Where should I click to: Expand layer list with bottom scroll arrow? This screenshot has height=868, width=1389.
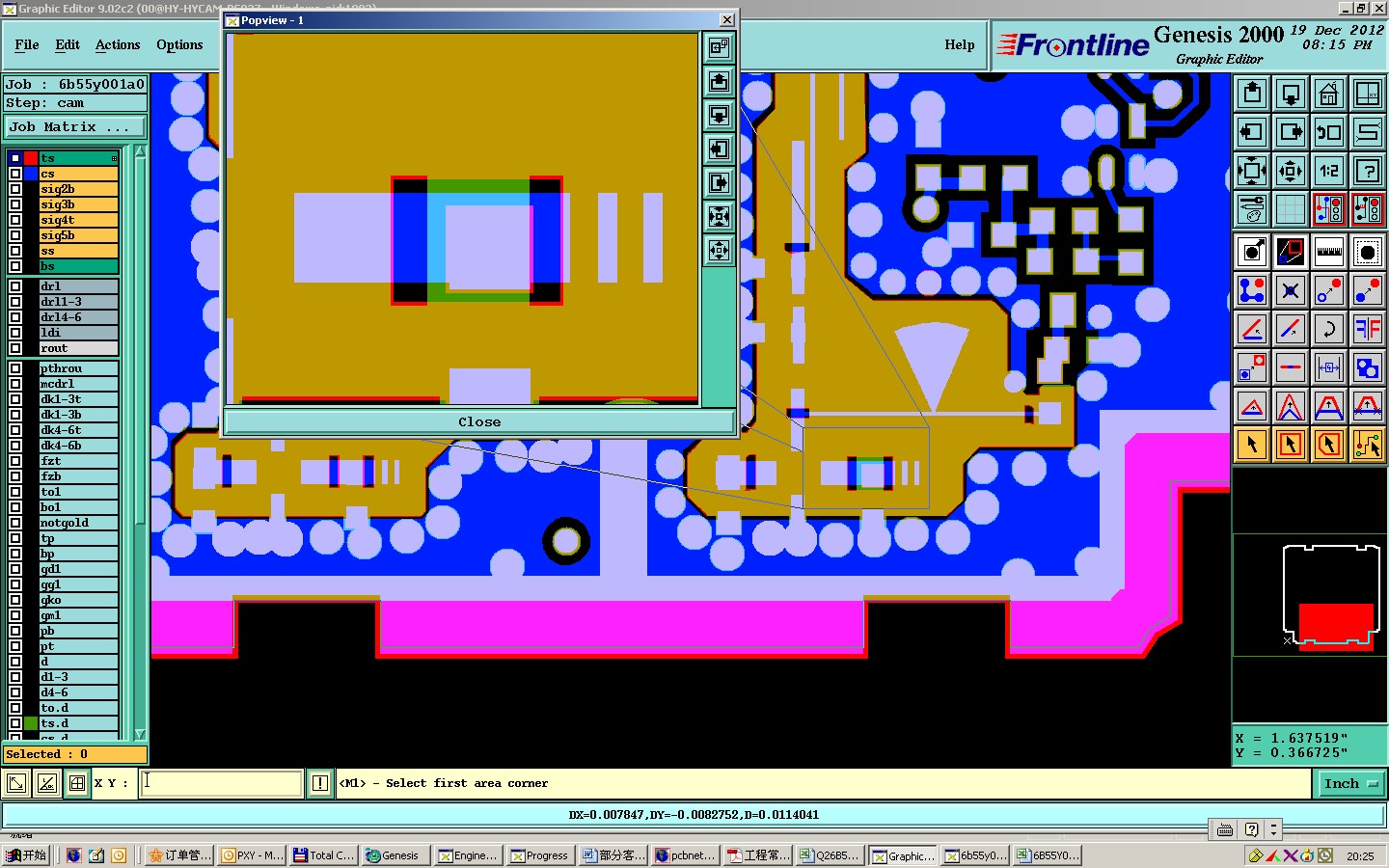pos(140,734)
